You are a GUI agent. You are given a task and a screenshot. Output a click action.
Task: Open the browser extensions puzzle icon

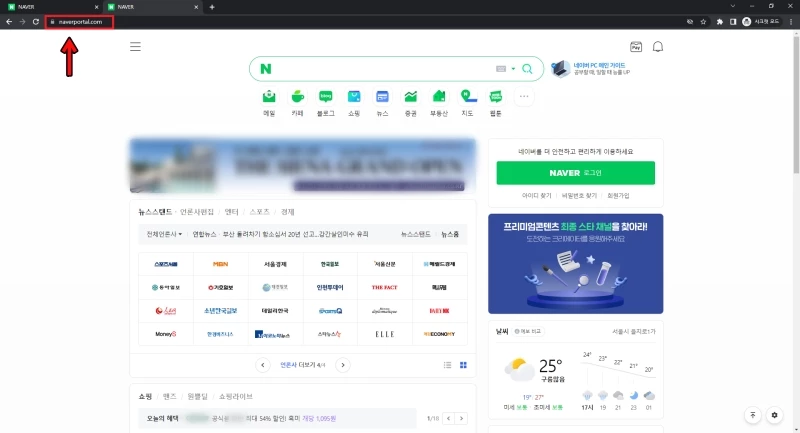pyautogui.click(x=719, y=22)
